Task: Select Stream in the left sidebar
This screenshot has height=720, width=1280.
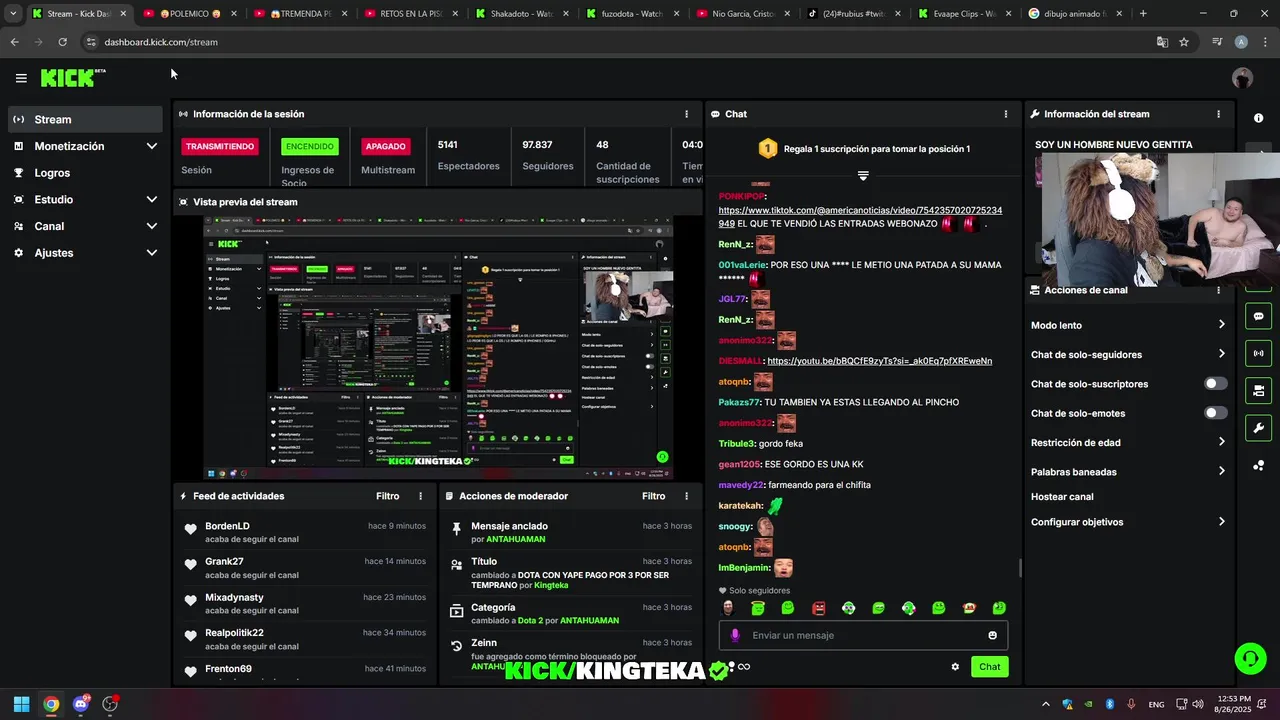Action: coord(85,119)
